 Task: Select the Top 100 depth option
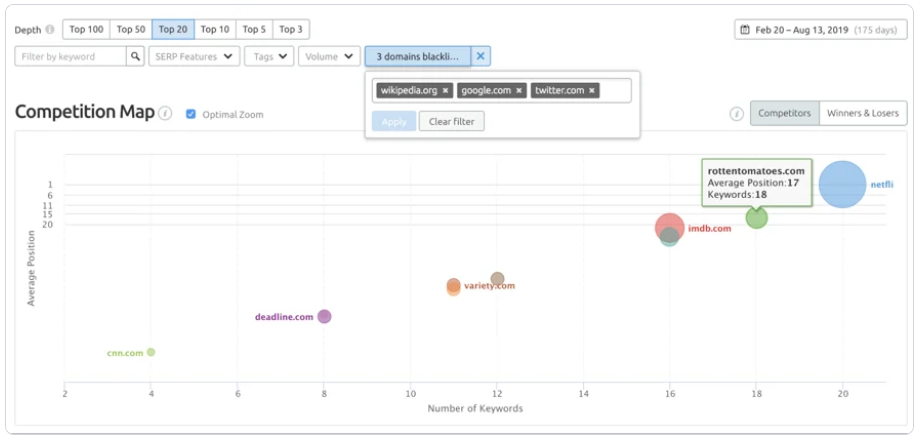(87, 30)
